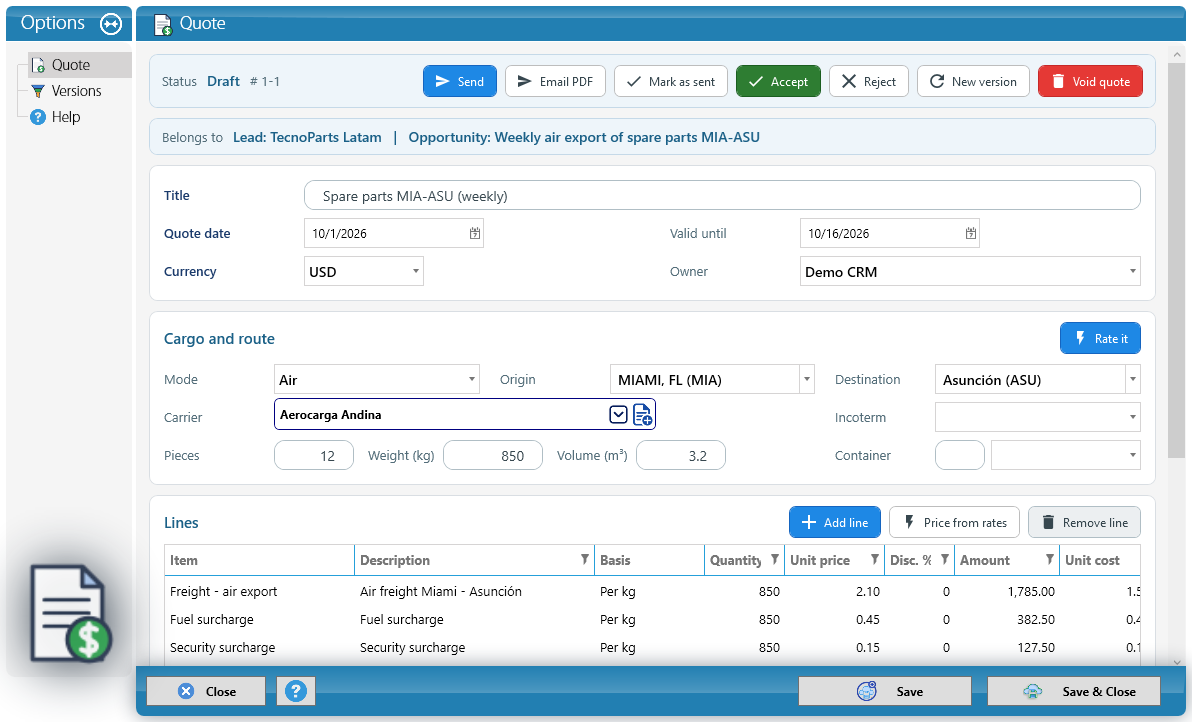Click the Rate it button
The height and width of the screenshot is (722, 1192).
pos(1100,339)
